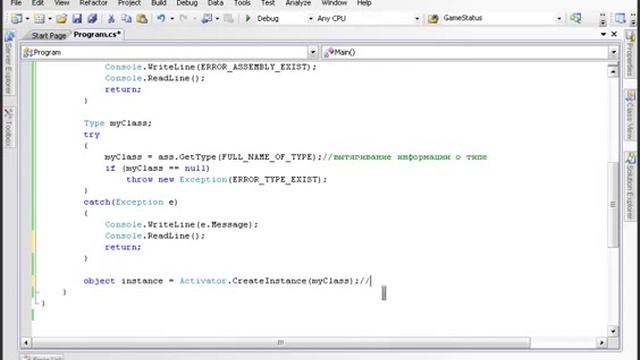Click the Add New Item toolbar icon
Image resolution: width=640 pixels, height=360 pixels.
pyautogui.click(x=39, y=18)
